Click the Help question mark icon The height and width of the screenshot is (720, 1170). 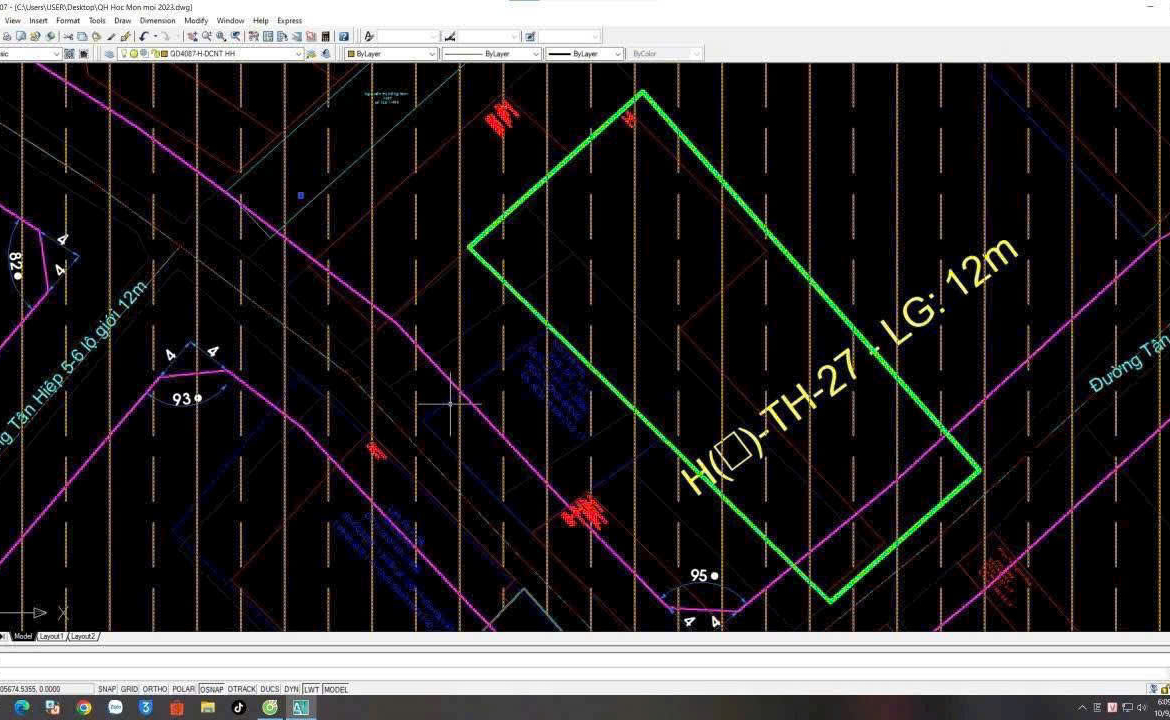pyautogui.click(x=344, y=36)
